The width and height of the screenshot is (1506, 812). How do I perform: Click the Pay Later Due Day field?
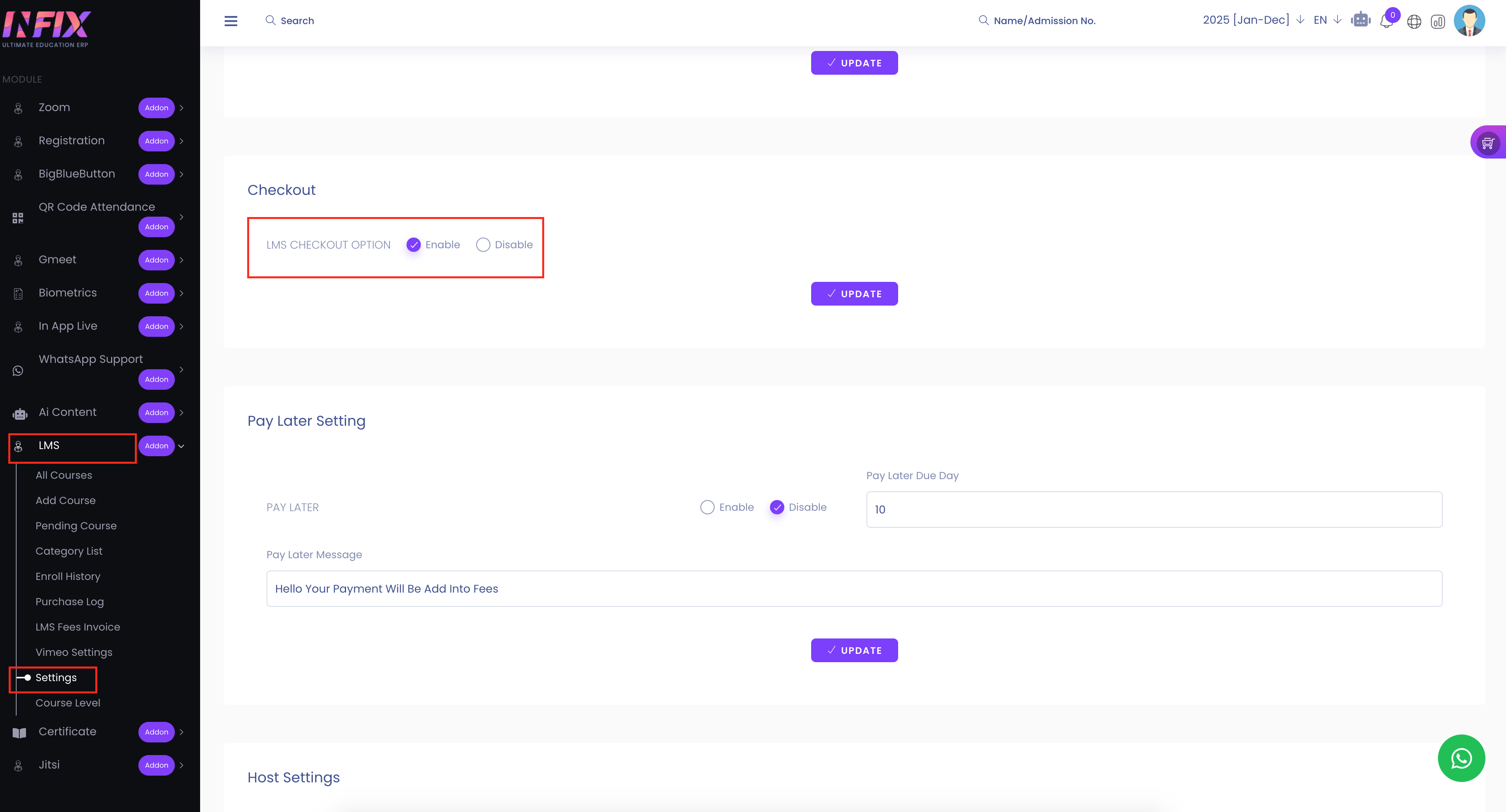(1154, 510)
